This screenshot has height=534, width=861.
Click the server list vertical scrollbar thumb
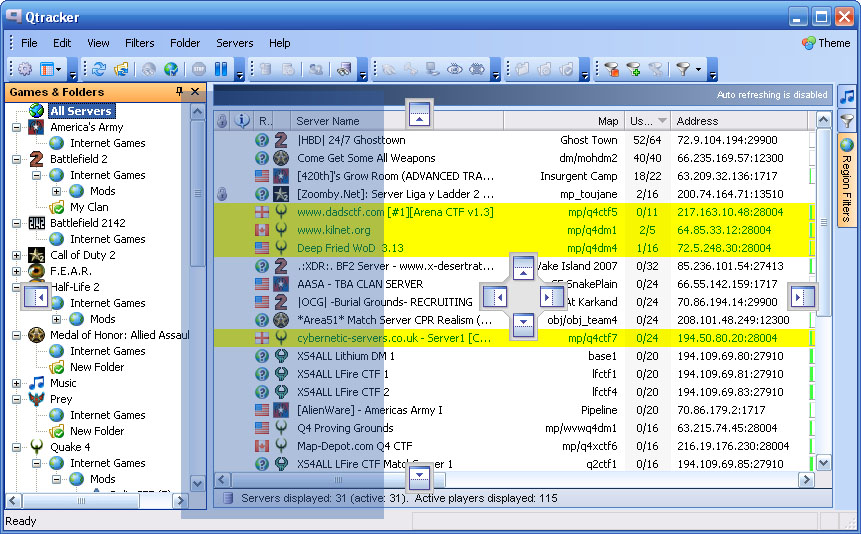click(x=824, y=222)
